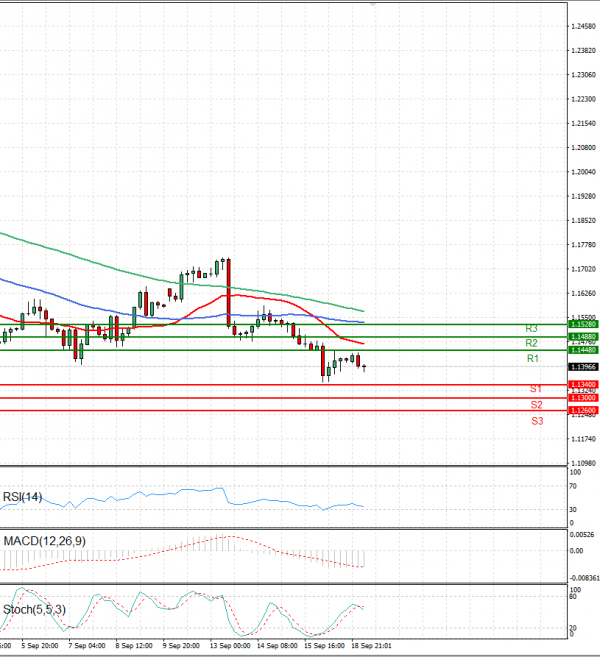Click the 1.18520 price axis value

[584, 220]
